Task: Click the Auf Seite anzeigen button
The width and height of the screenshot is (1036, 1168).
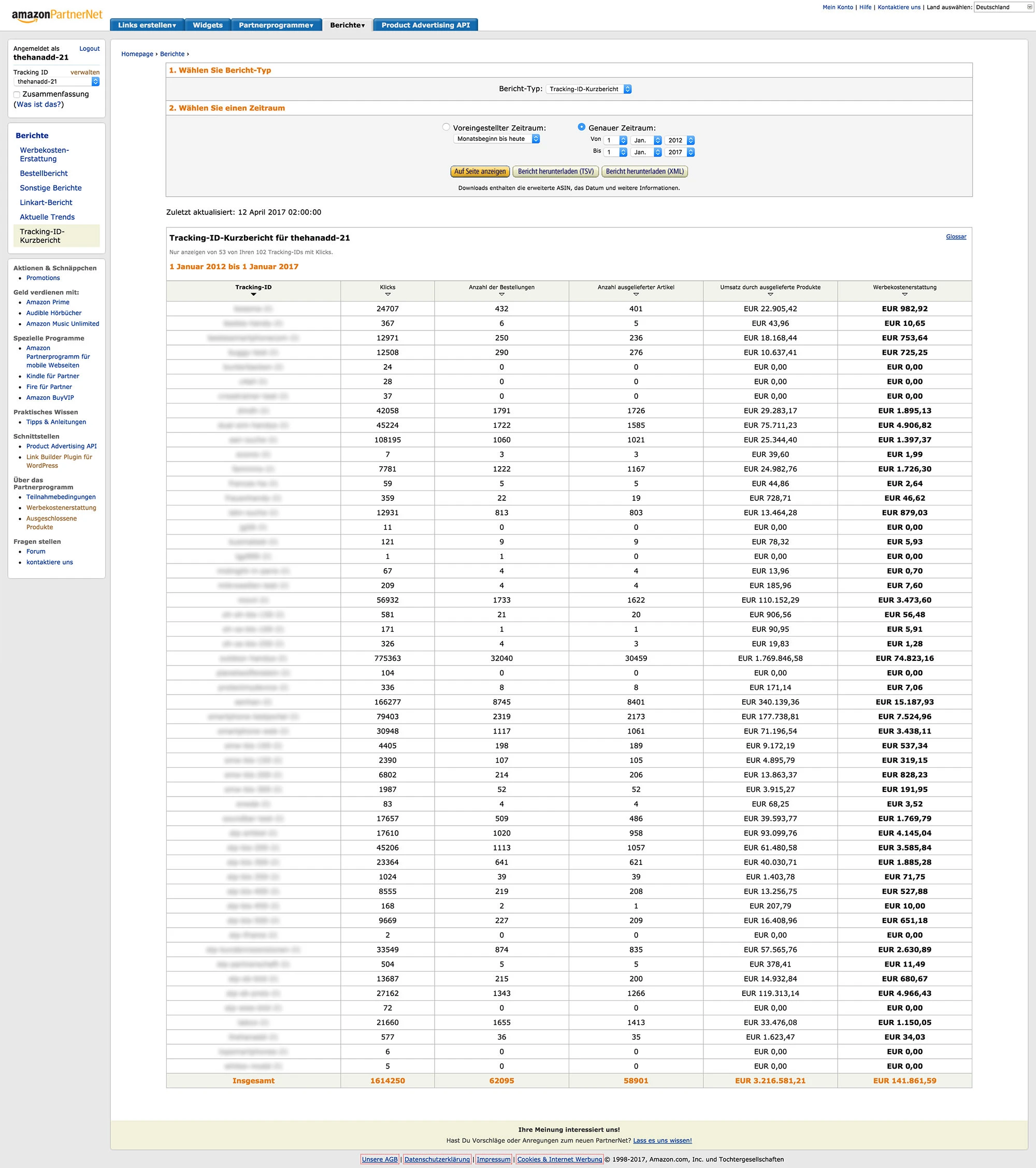Action: tap(480, 171)
